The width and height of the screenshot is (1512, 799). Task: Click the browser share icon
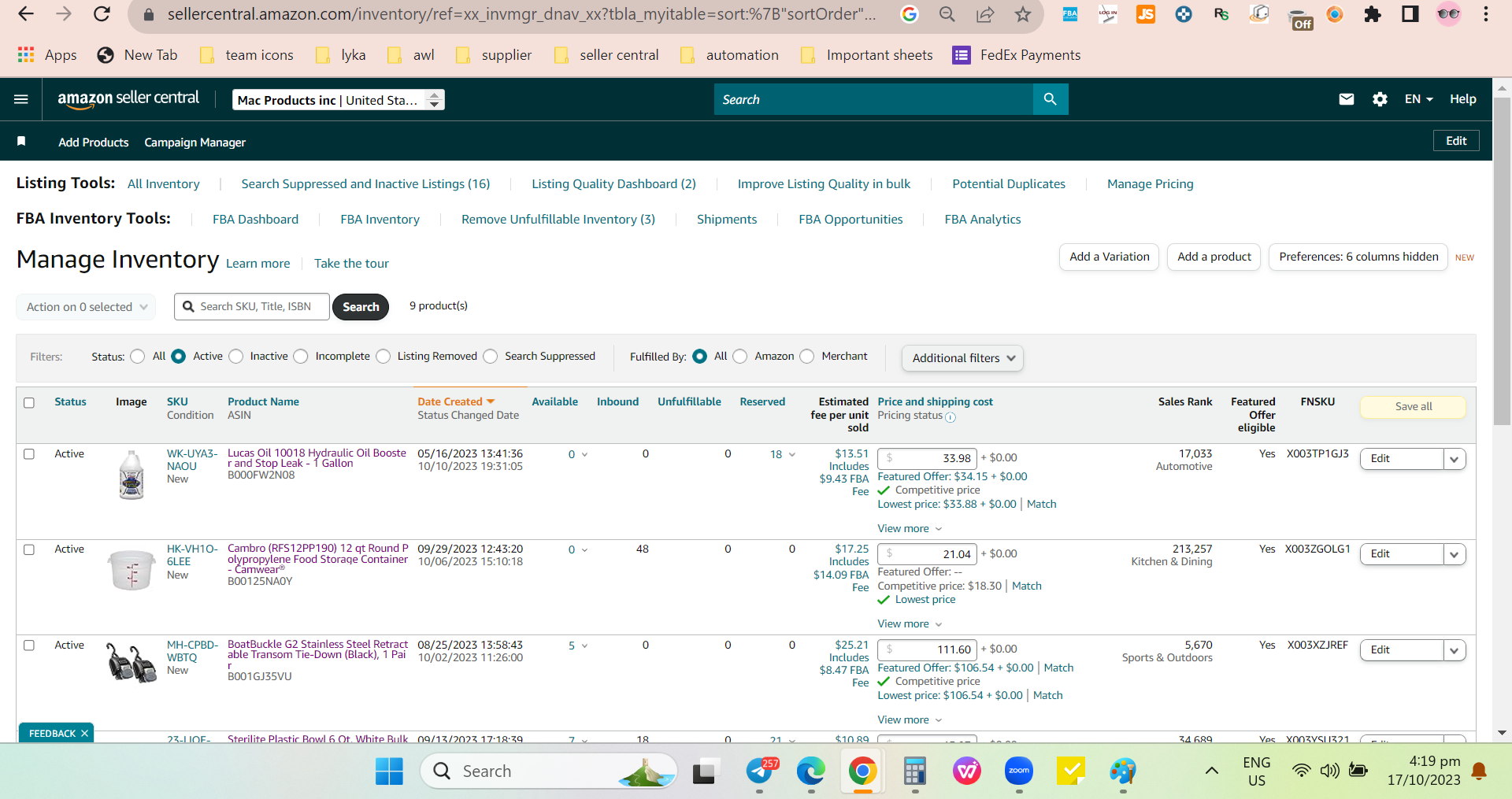984,14
